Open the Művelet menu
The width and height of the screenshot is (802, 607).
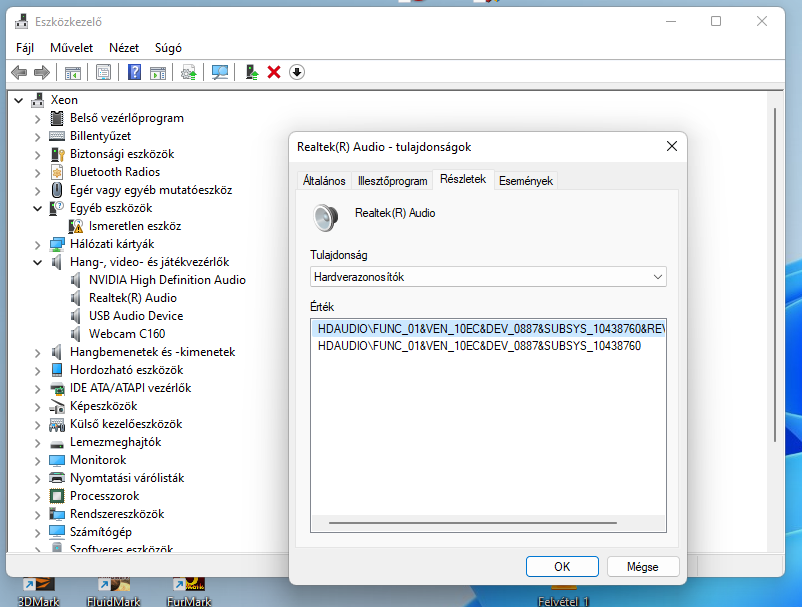[x=71, y=48]
